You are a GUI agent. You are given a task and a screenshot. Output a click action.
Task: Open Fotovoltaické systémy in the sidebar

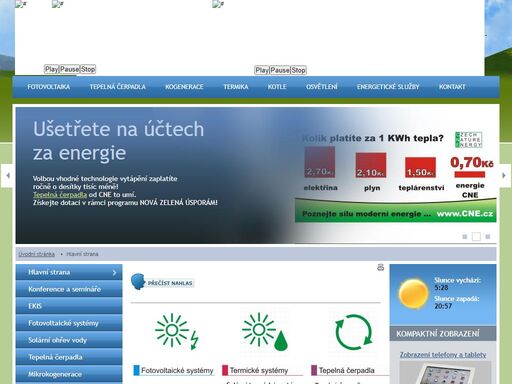69,323
